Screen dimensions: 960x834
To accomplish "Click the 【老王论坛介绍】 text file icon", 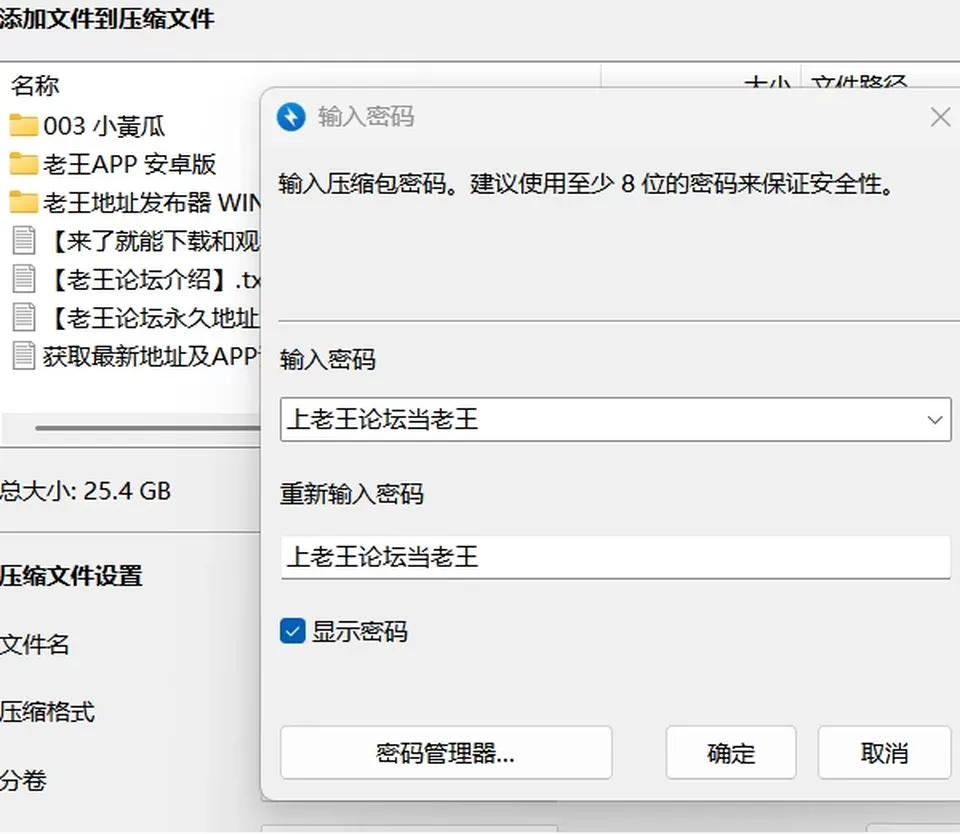I will 24,279.
